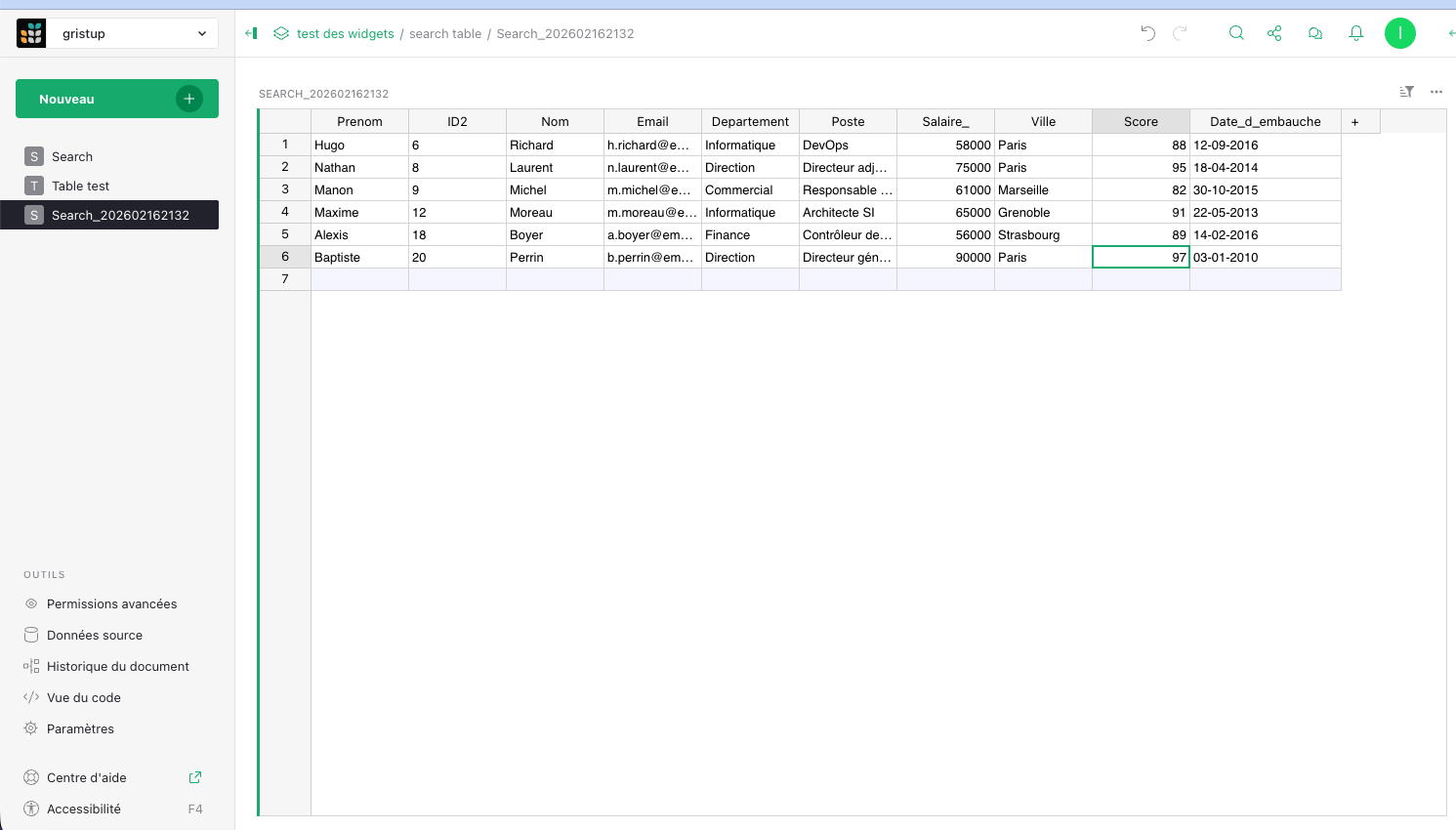Image resolution: width=1456 pixels, height=830 pixels.
Task: Click the undo arrow icon
Action: tap(1147, 33)
